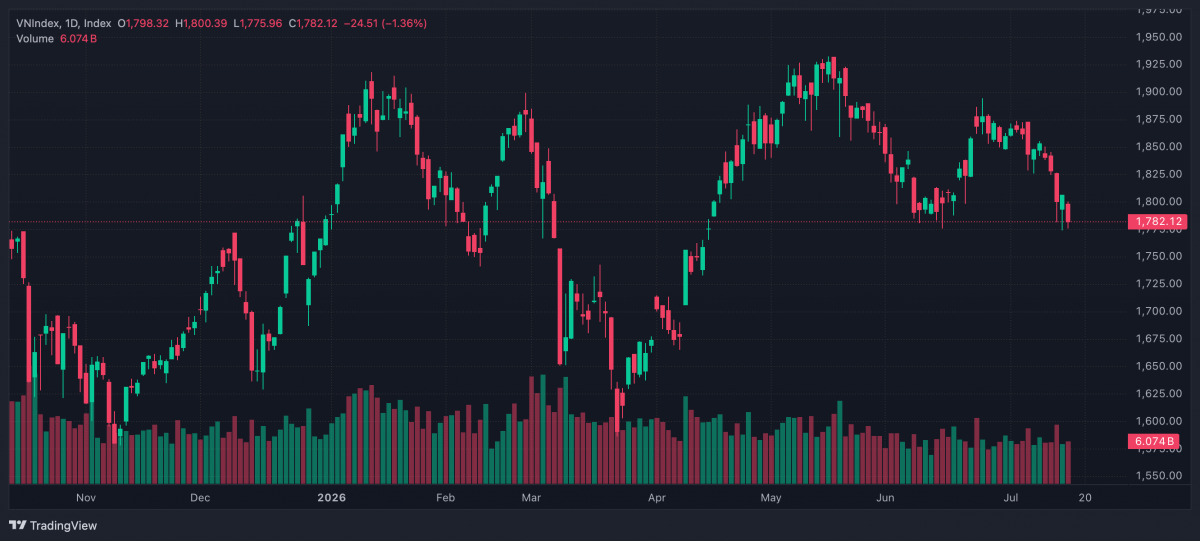
Task: Click the 1,750.00 price axis label
Action: 1157,256
